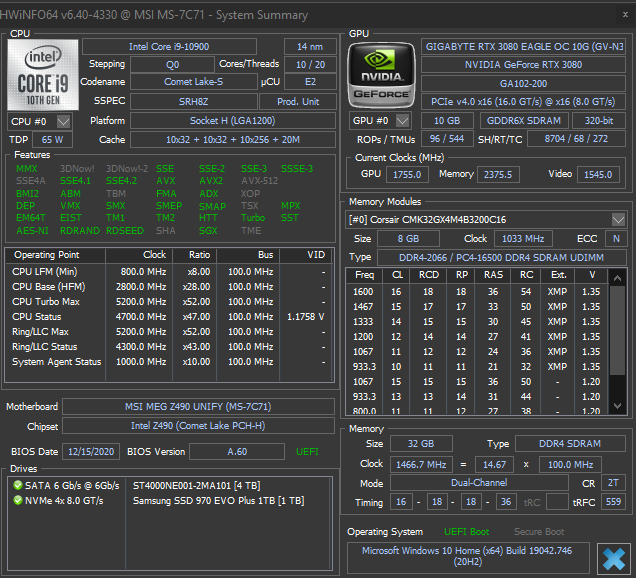Viewport: 636px width, 578px height.
Task: Click the GDDR6X SDRAM field
Action: (x=524, y=120)
